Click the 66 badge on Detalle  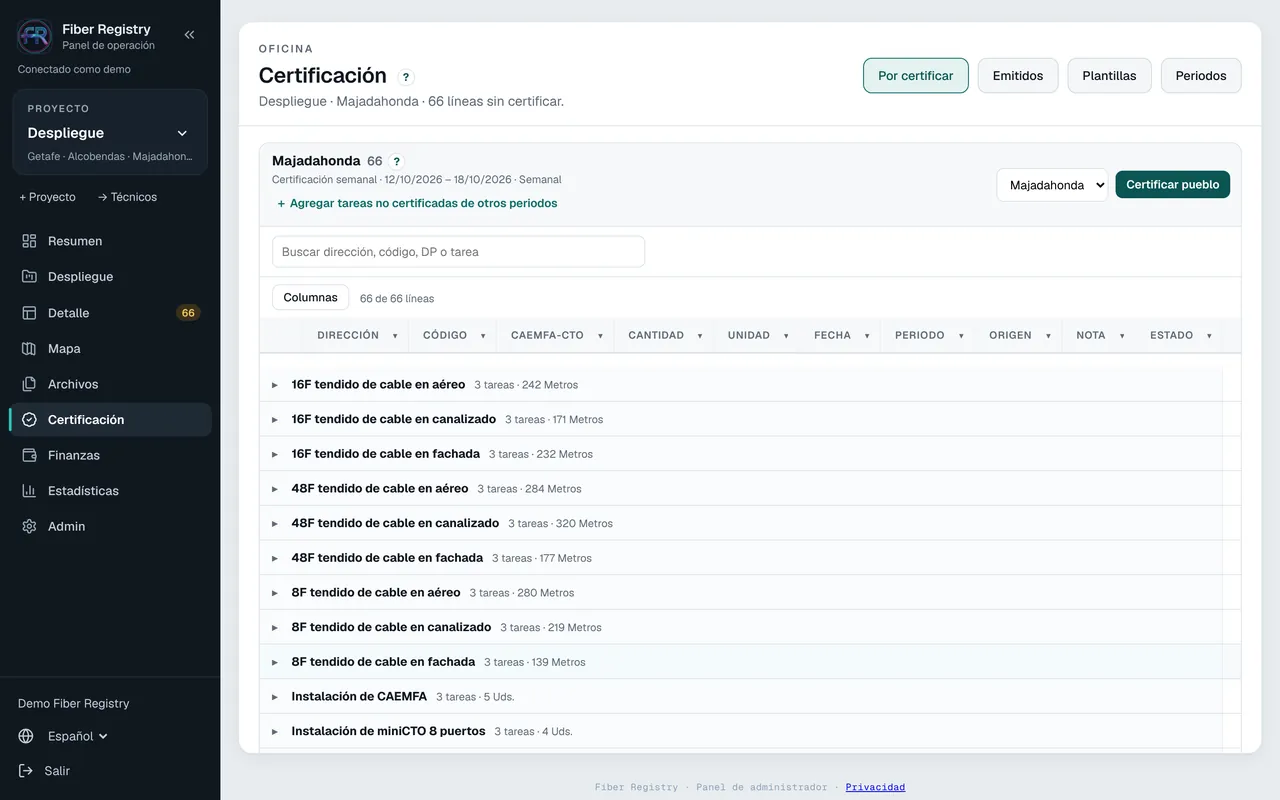(188, 313)
